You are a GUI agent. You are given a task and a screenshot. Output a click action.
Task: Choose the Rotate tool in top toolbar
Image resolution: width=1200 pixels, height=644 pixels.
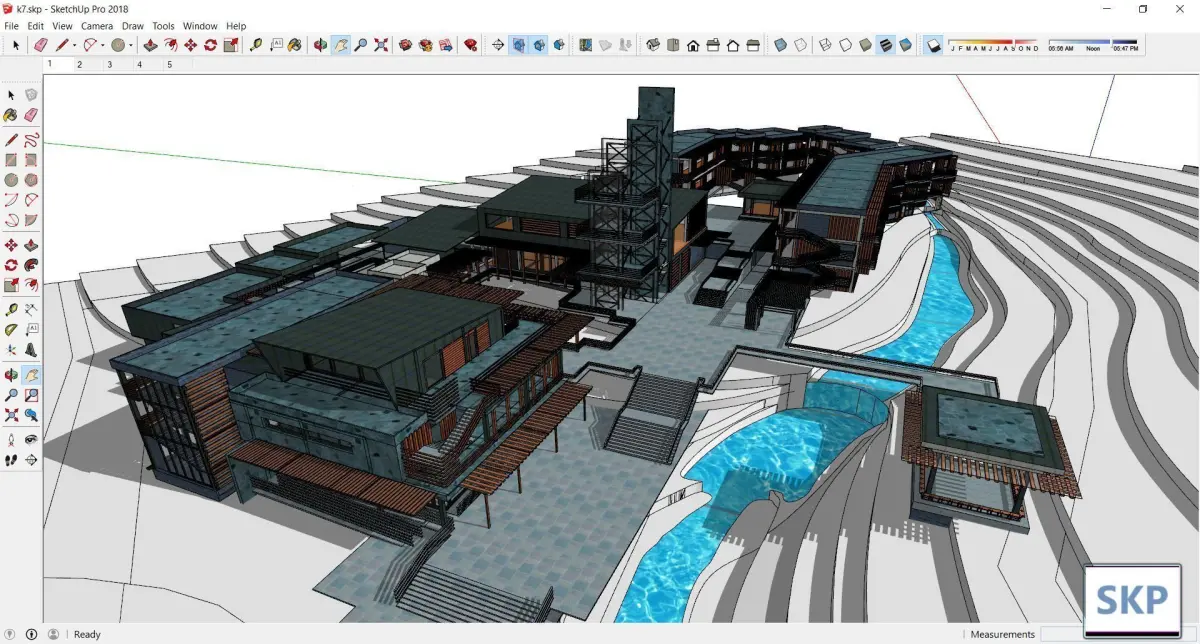(x=210, y=45)
